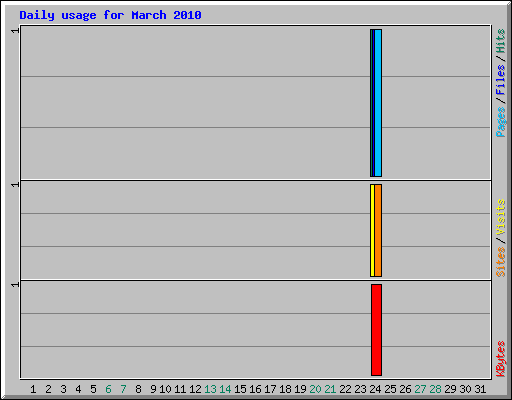Click the green 'Hits' legend label
Screen dimensions: 512x400
501,41
